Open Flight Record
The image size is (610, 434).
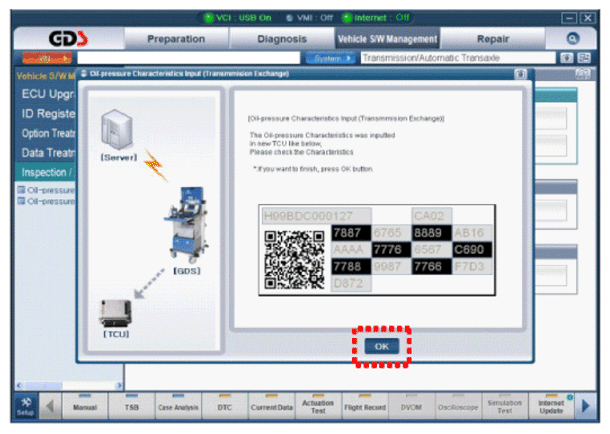[x=365, y=406]
